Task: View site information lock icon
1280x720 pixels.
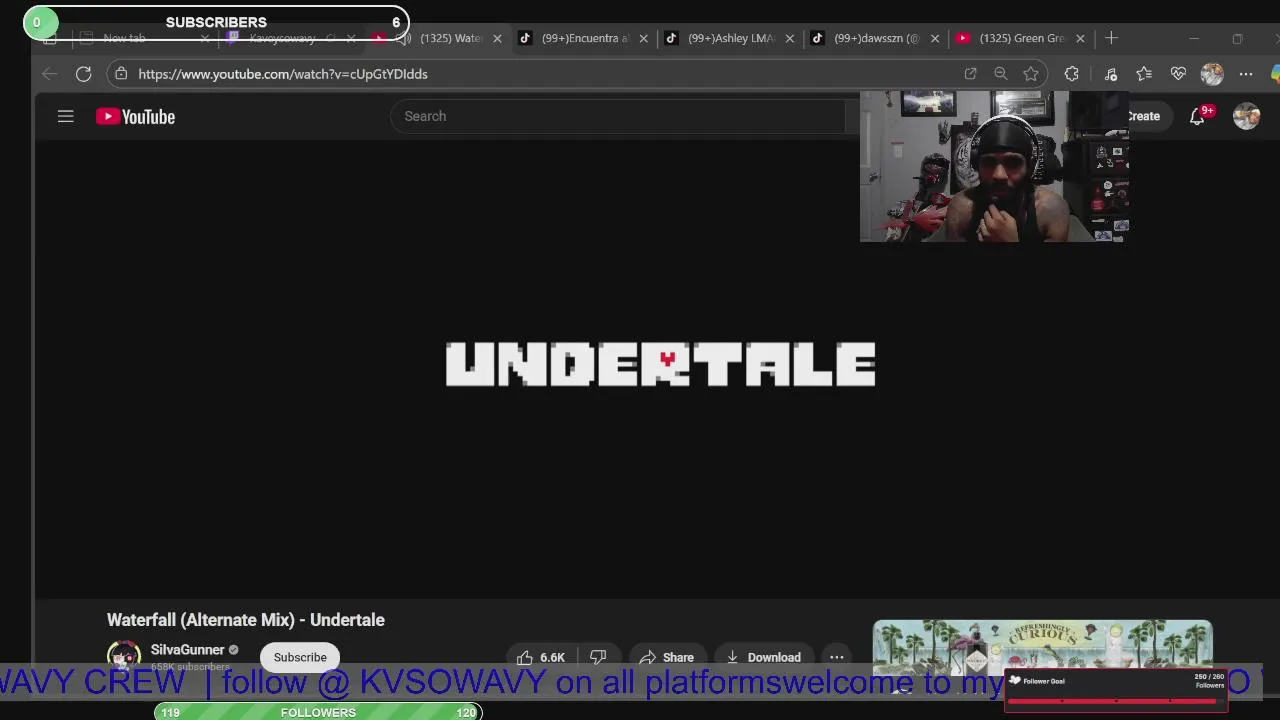Action: (x=120, y=74)
